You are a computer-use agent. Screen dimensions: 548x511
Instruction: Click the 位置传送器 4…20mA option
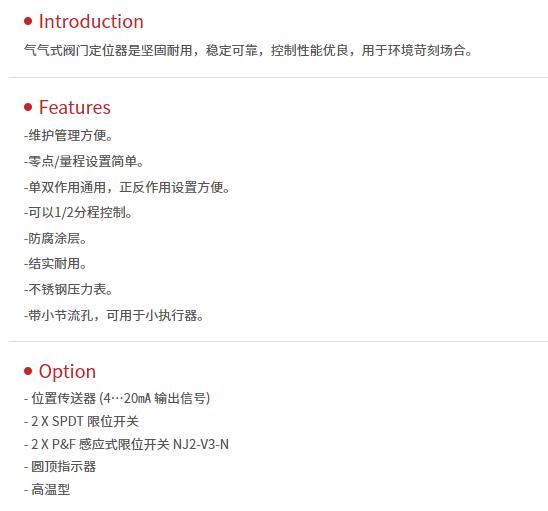[117, 398]
